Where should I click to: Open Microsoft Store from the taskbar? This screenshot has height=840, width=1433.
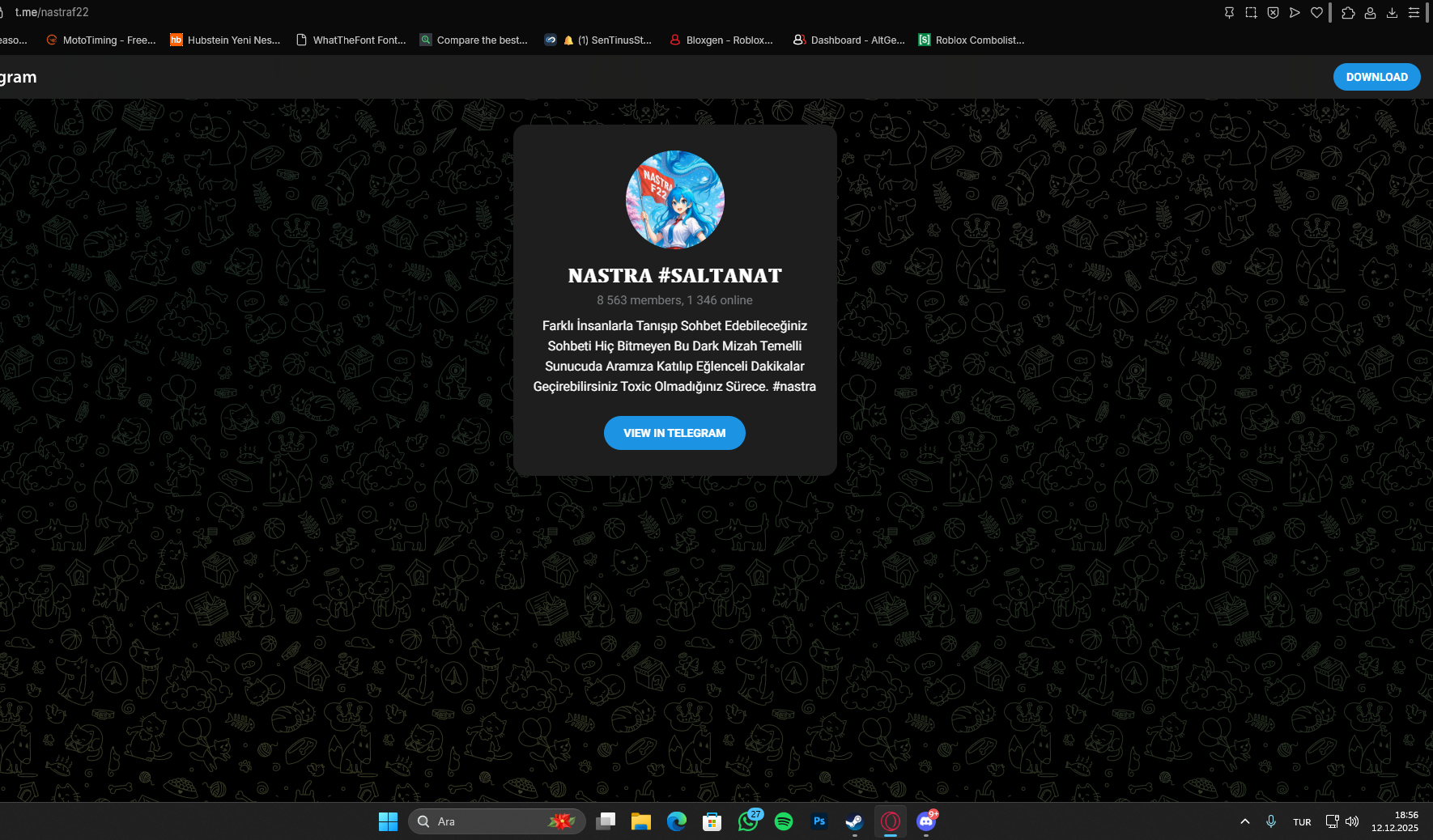click(712, 821)
